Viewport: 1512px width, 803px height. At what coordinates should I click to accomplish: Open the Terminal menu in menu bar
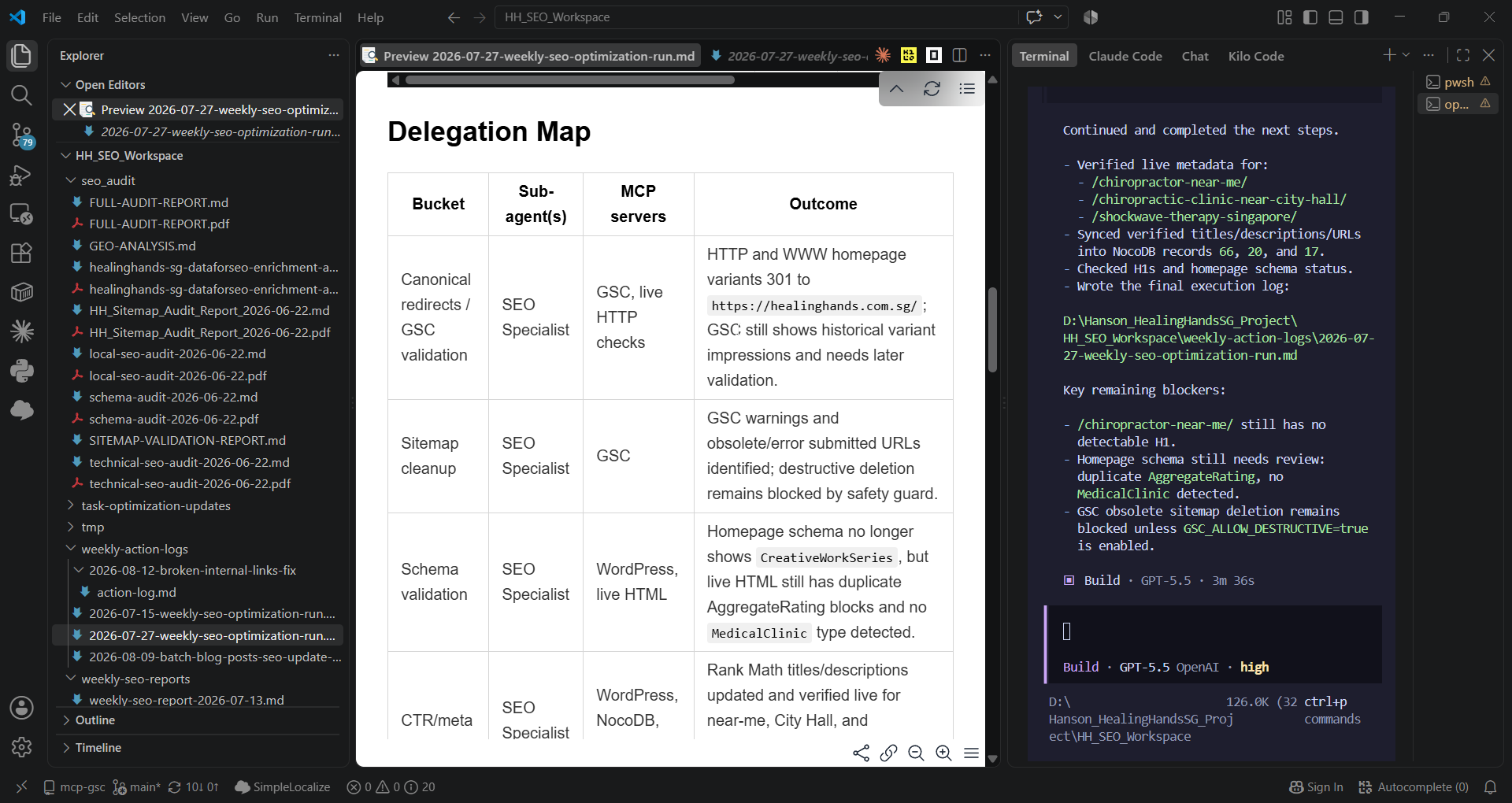tap(317, 17)
